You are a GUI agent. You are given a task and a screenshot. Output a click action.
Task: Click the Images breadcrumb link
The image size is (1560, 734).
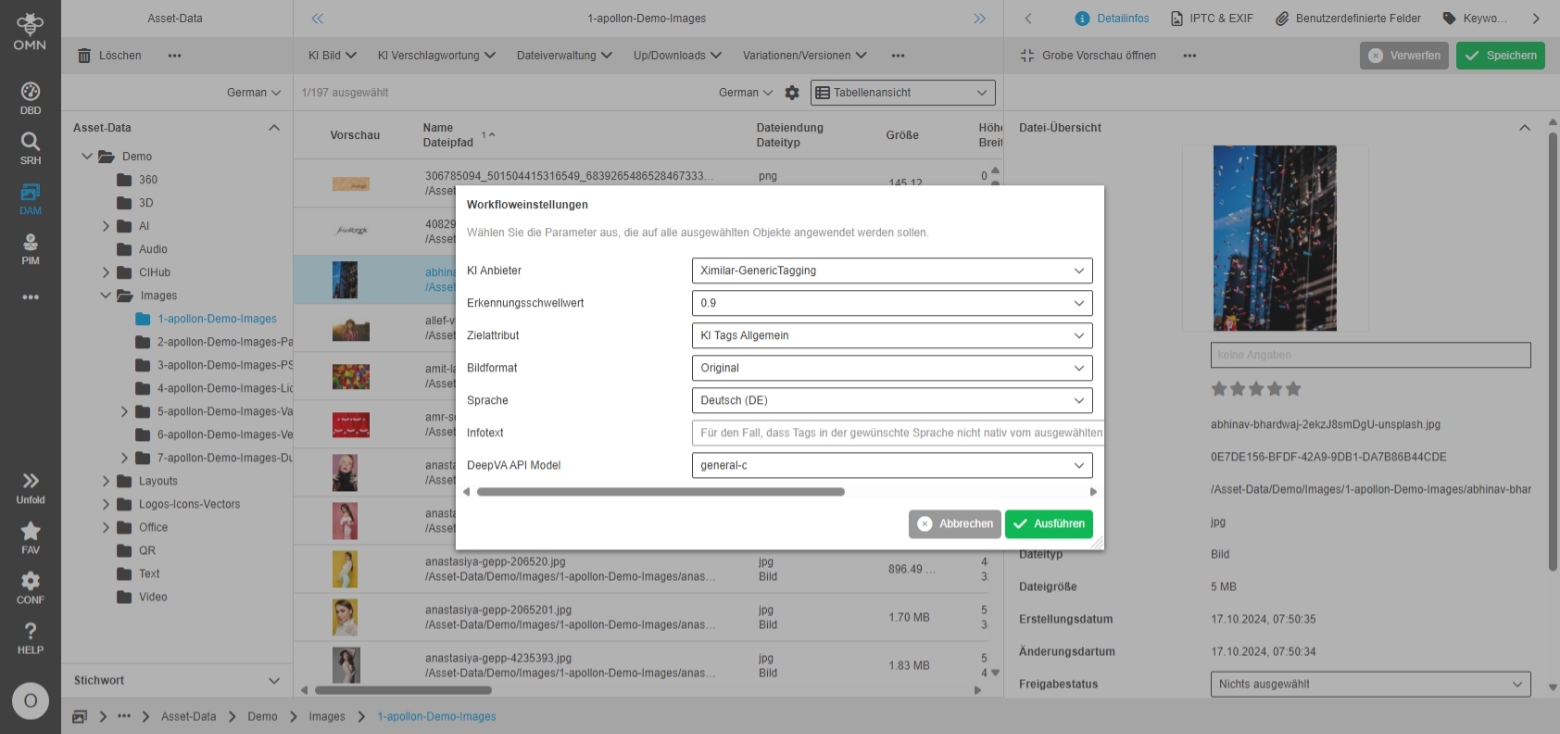pyautogui.click(x=327, y=716)
